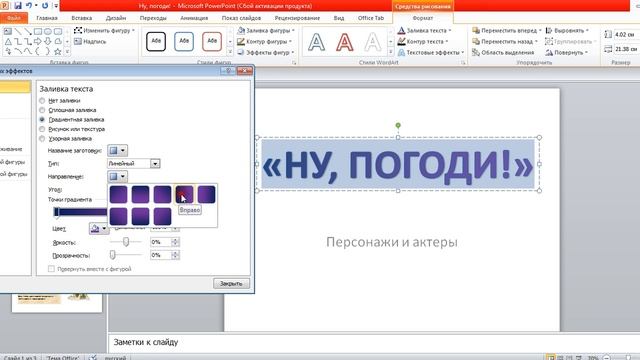
Task: Open the Тип gradient type combo box
Action: pyautogui.click(x=134, y=164)
